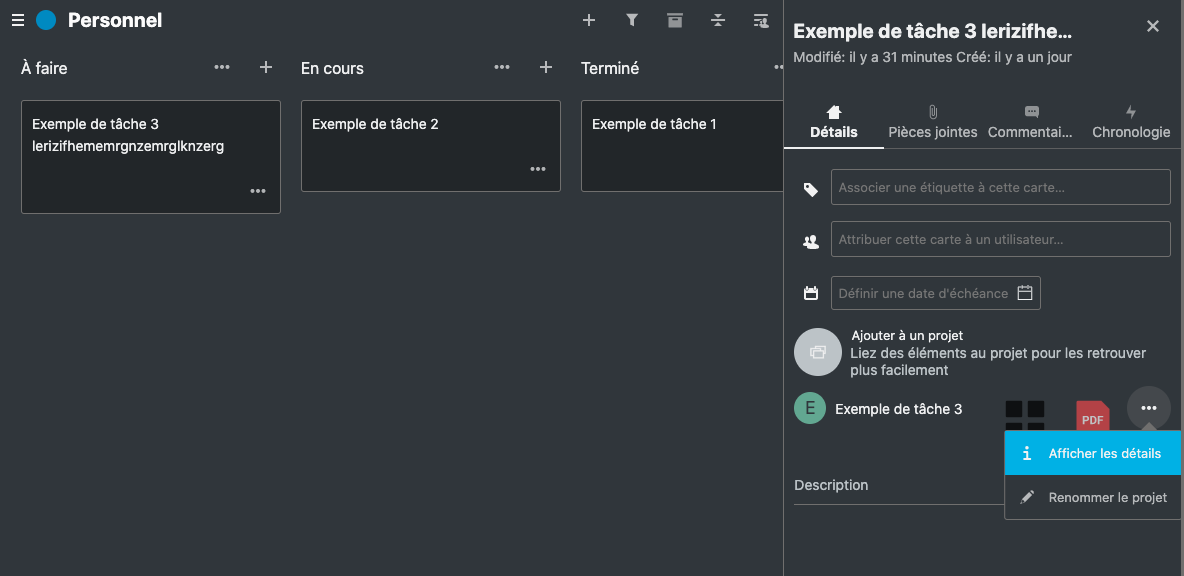Switch to the Détails tab
This screenshot has height=576, width=1184.
pos(834,122)
